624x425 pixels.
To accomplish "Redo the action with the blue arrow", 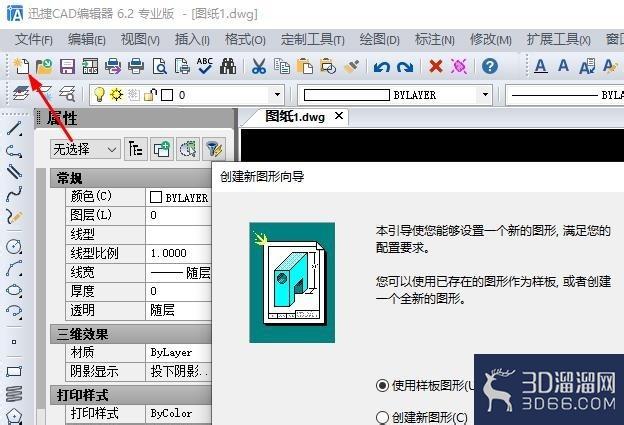I will click(405, 66).
